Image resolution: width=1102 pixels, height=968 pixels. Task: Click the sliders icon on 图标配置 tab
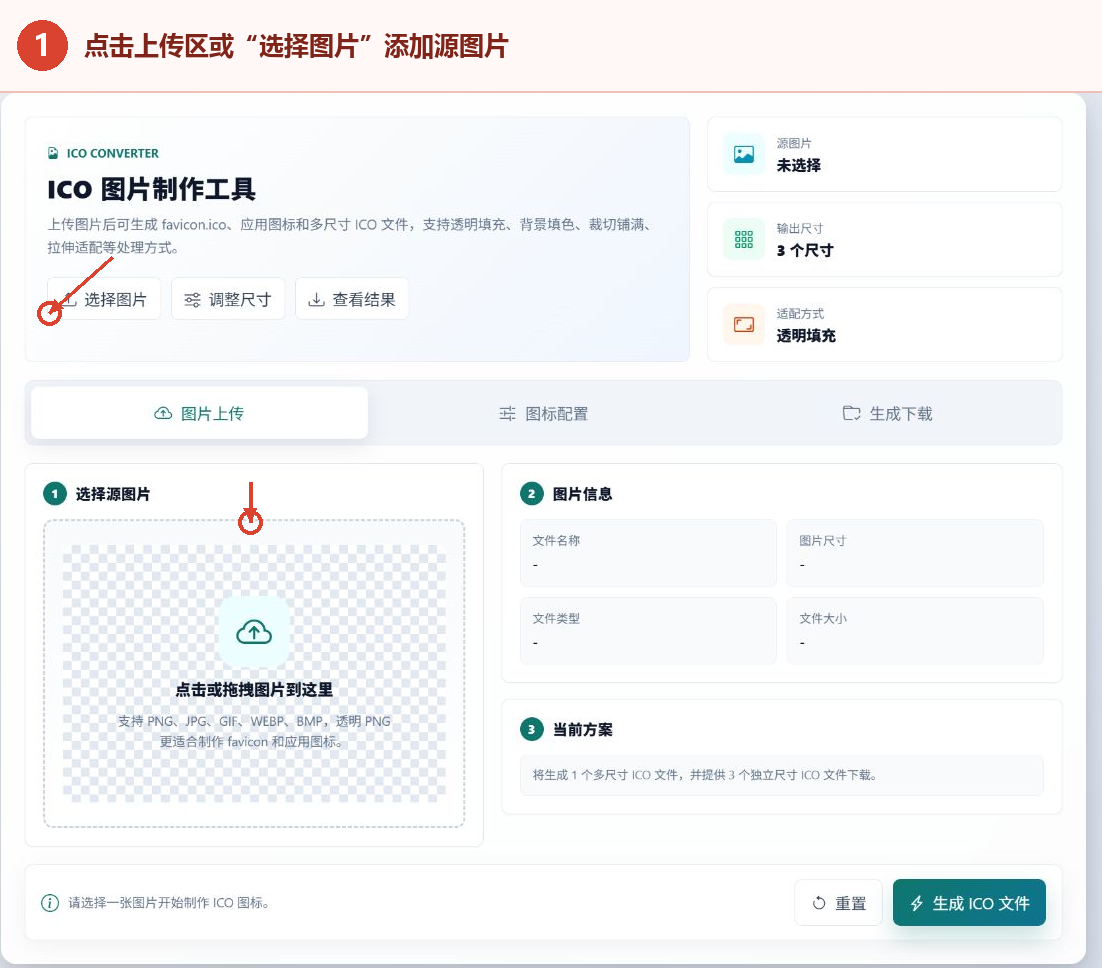507,413
